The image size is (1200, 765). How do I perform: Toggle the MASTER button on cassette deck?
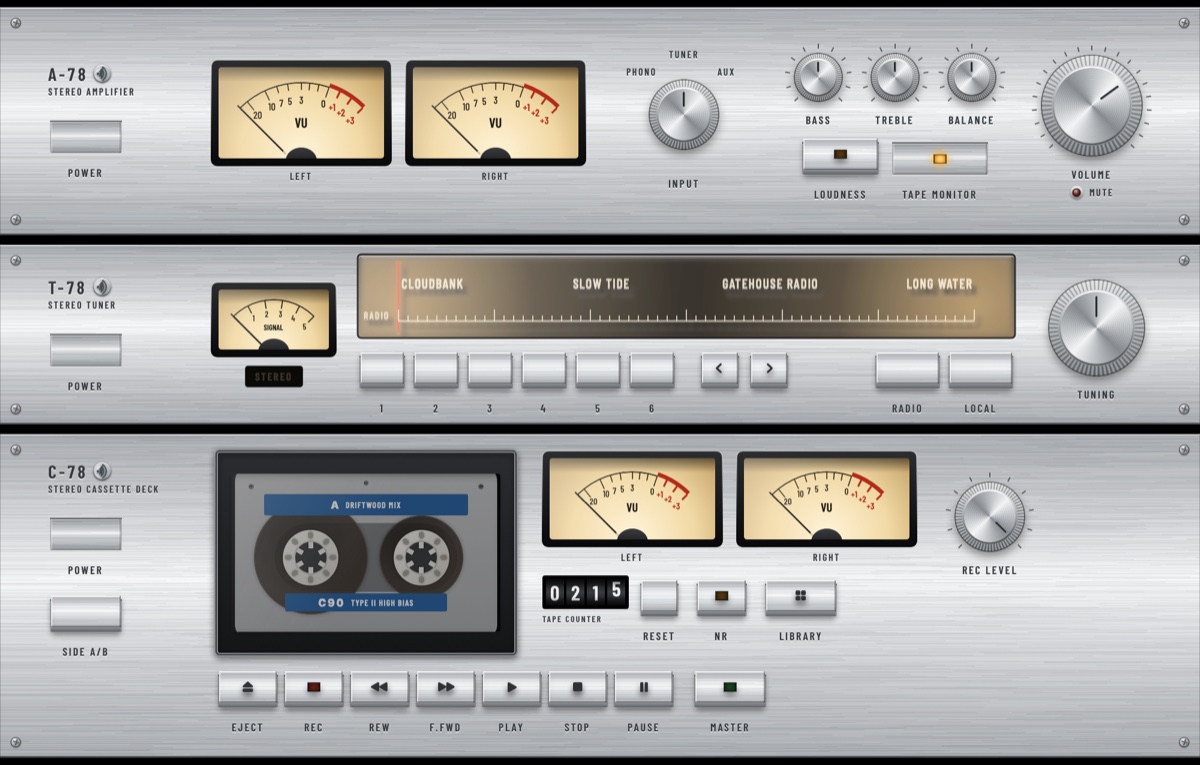click(730, 688)
